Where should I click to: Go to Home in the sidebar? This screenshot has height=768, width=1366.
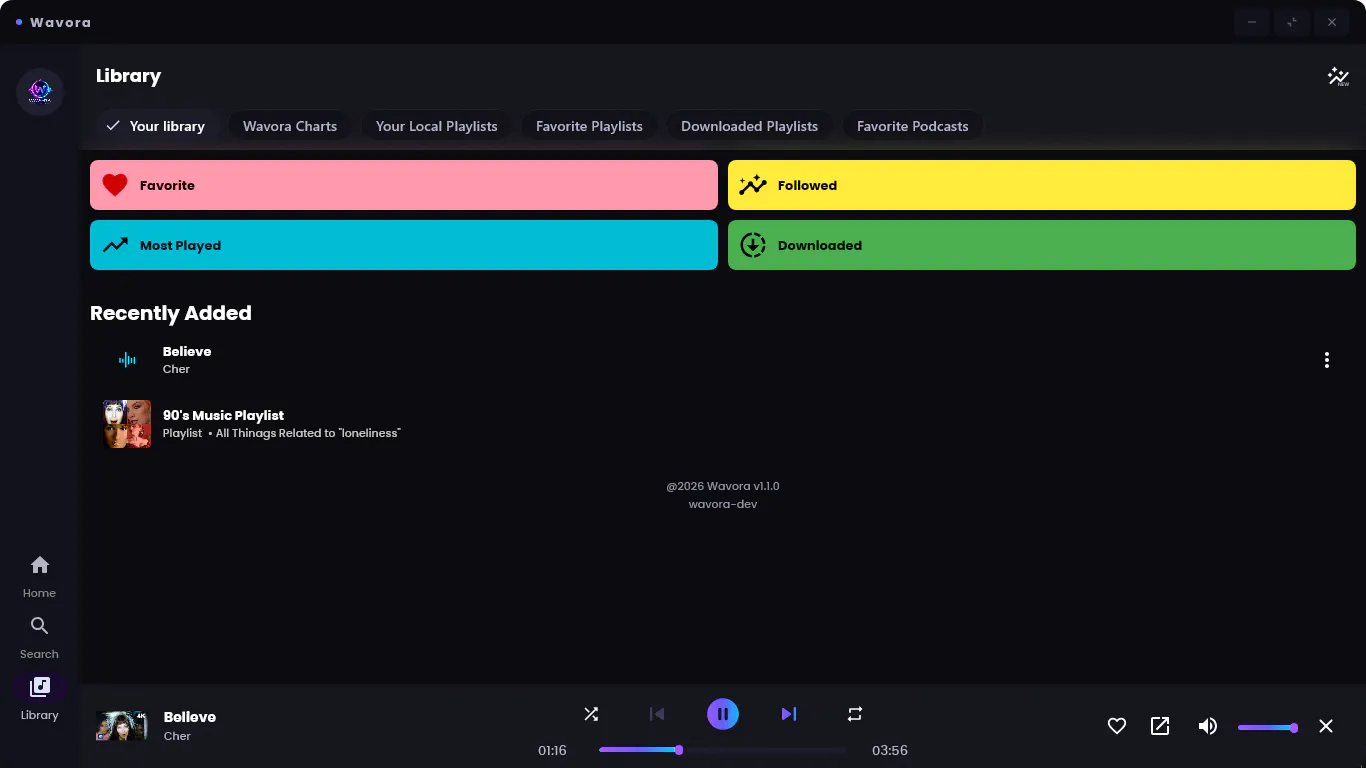coord(40,577)
